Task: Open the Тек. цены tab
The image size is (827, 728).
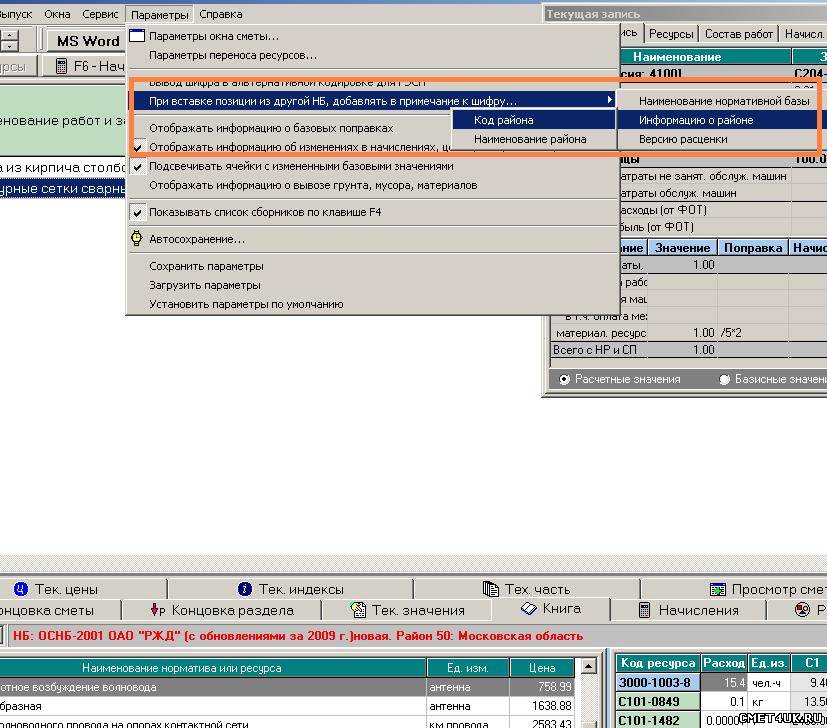Action: (x=82, y=589)
